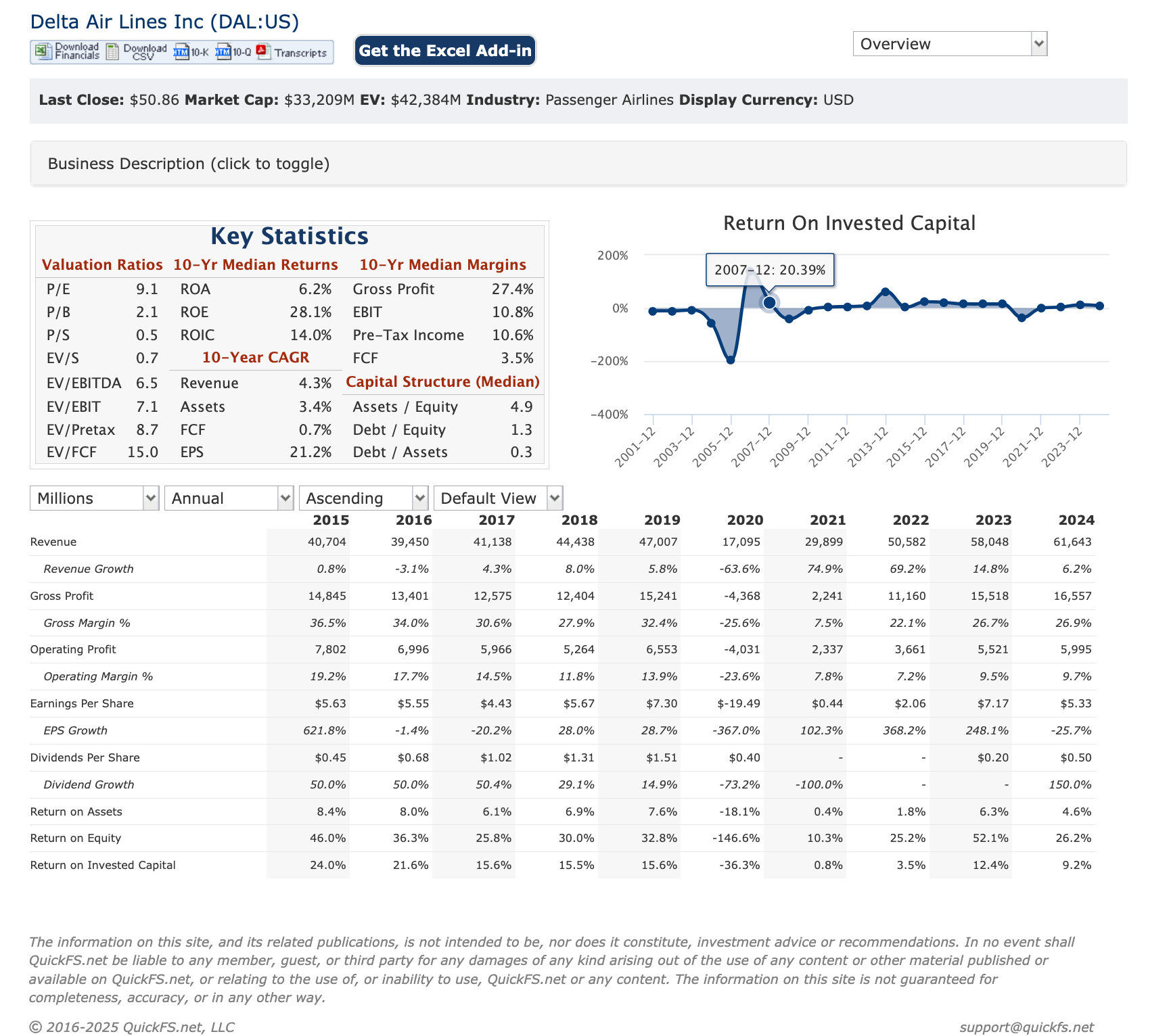Select the Return on Equity row label

tap(76, 838)
